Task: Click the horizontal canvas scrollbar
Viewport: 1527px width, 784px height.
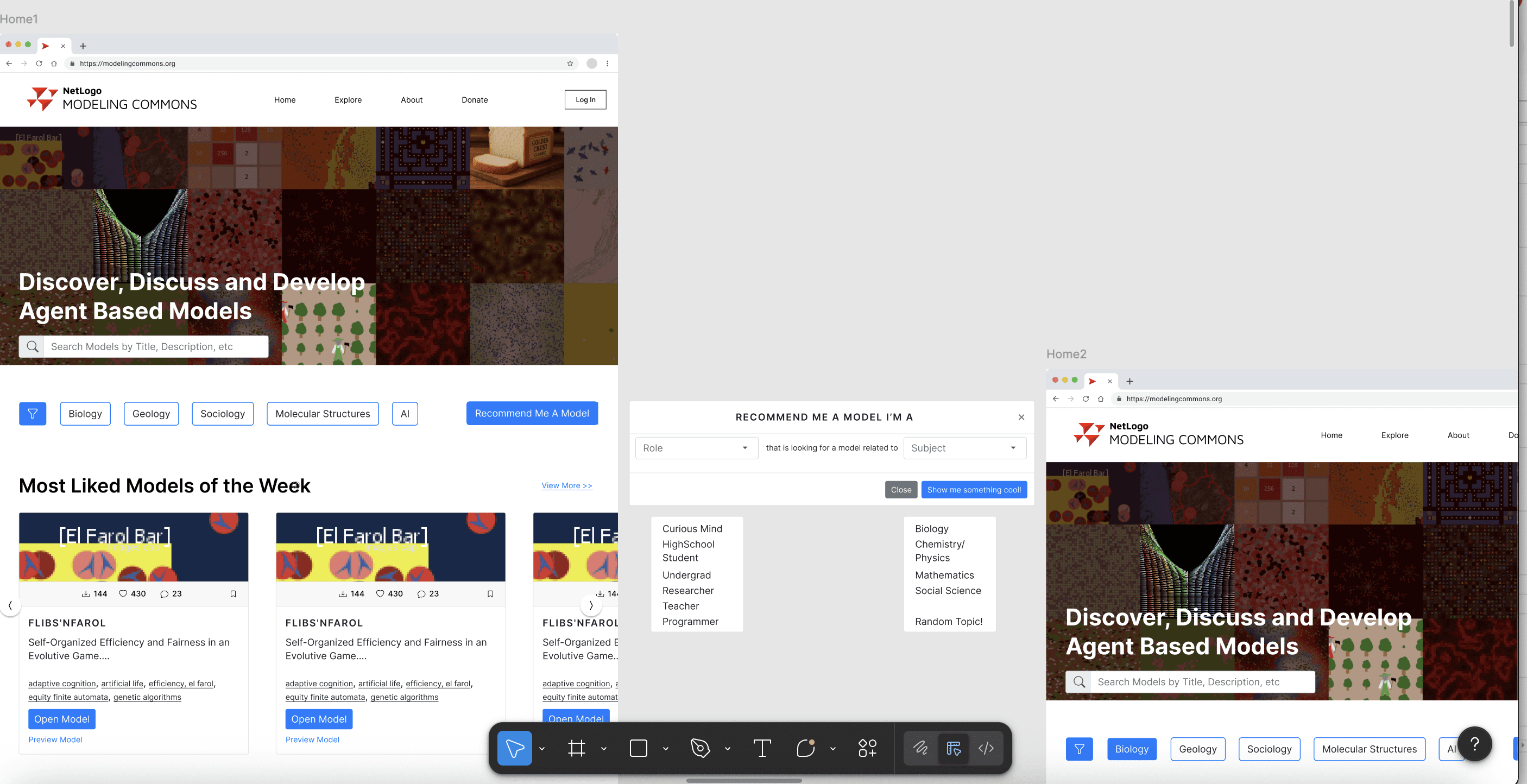Action: [743, 780]
